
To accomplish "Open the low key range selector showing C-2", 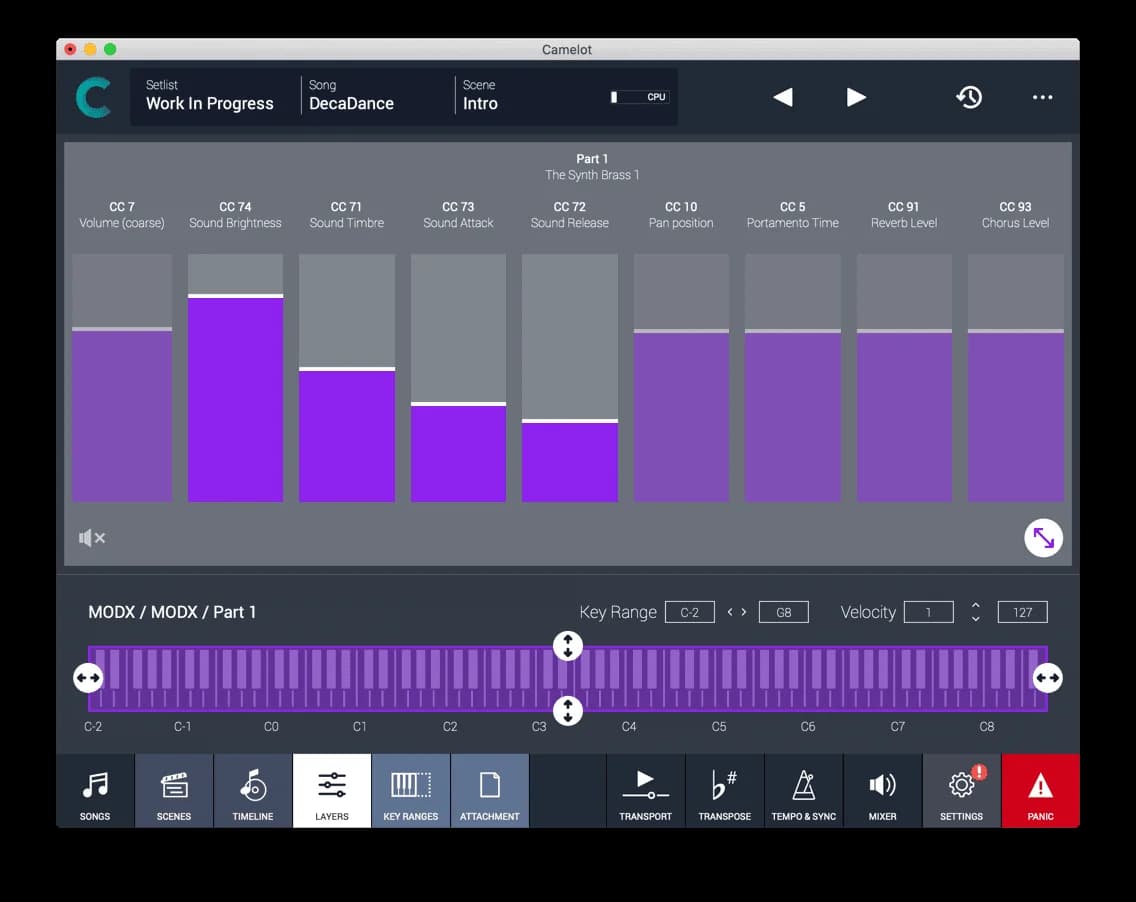I will pyautogui.click(x=690, y=611).
